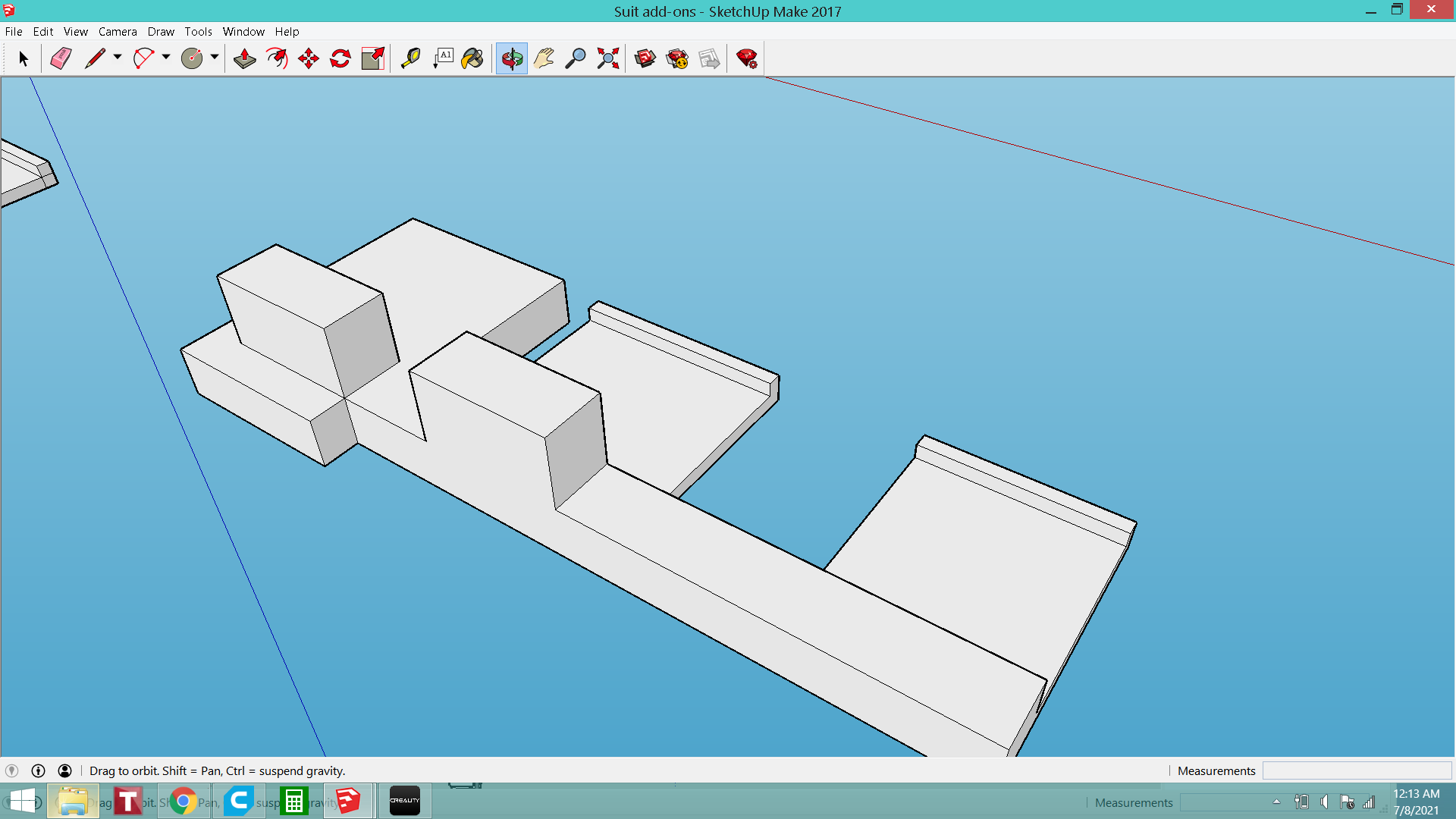Pick the Push/Pull tool
Image resolution: width=1456 pixels, height=819 pixels.
point(244,58)
